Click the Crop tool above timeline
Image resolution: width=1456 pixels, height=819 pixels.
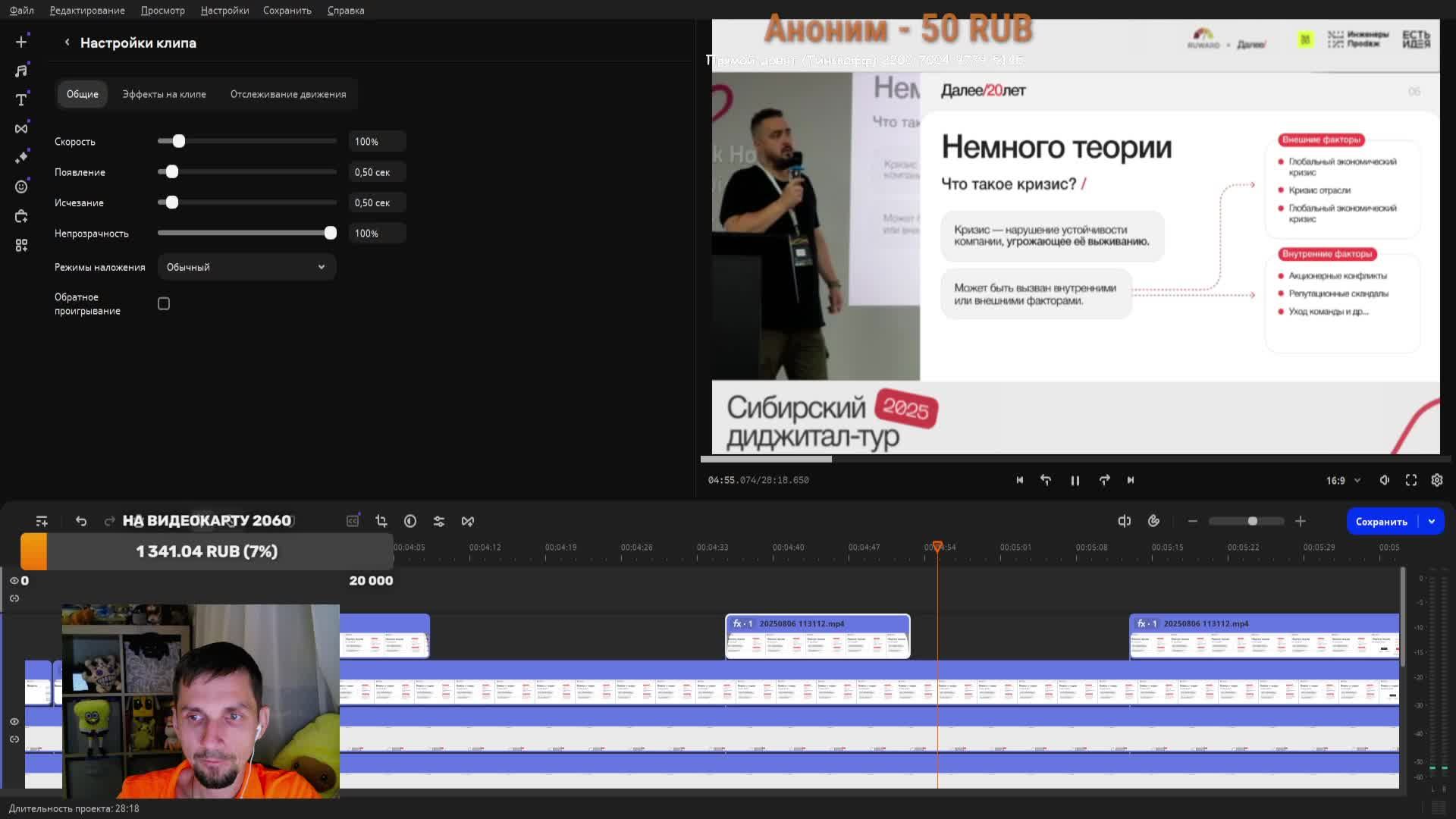point(381,521)
